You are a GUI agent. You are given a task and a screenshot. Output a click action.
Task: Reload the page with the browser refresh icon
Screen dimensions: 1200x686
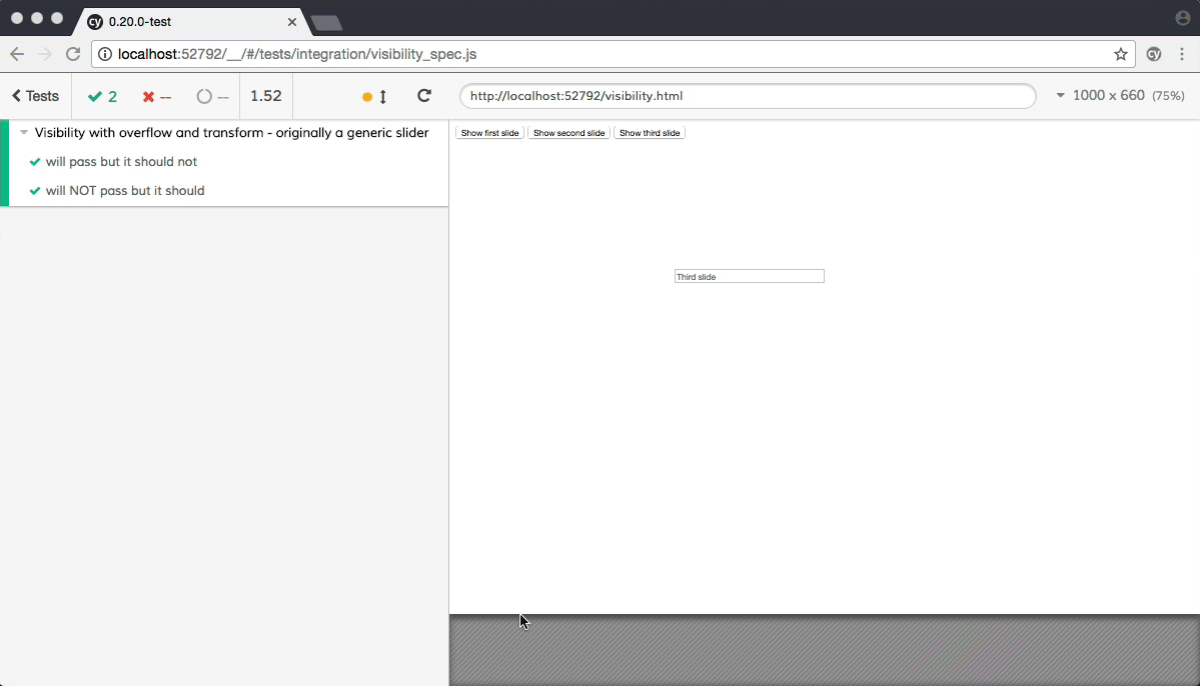73,54
